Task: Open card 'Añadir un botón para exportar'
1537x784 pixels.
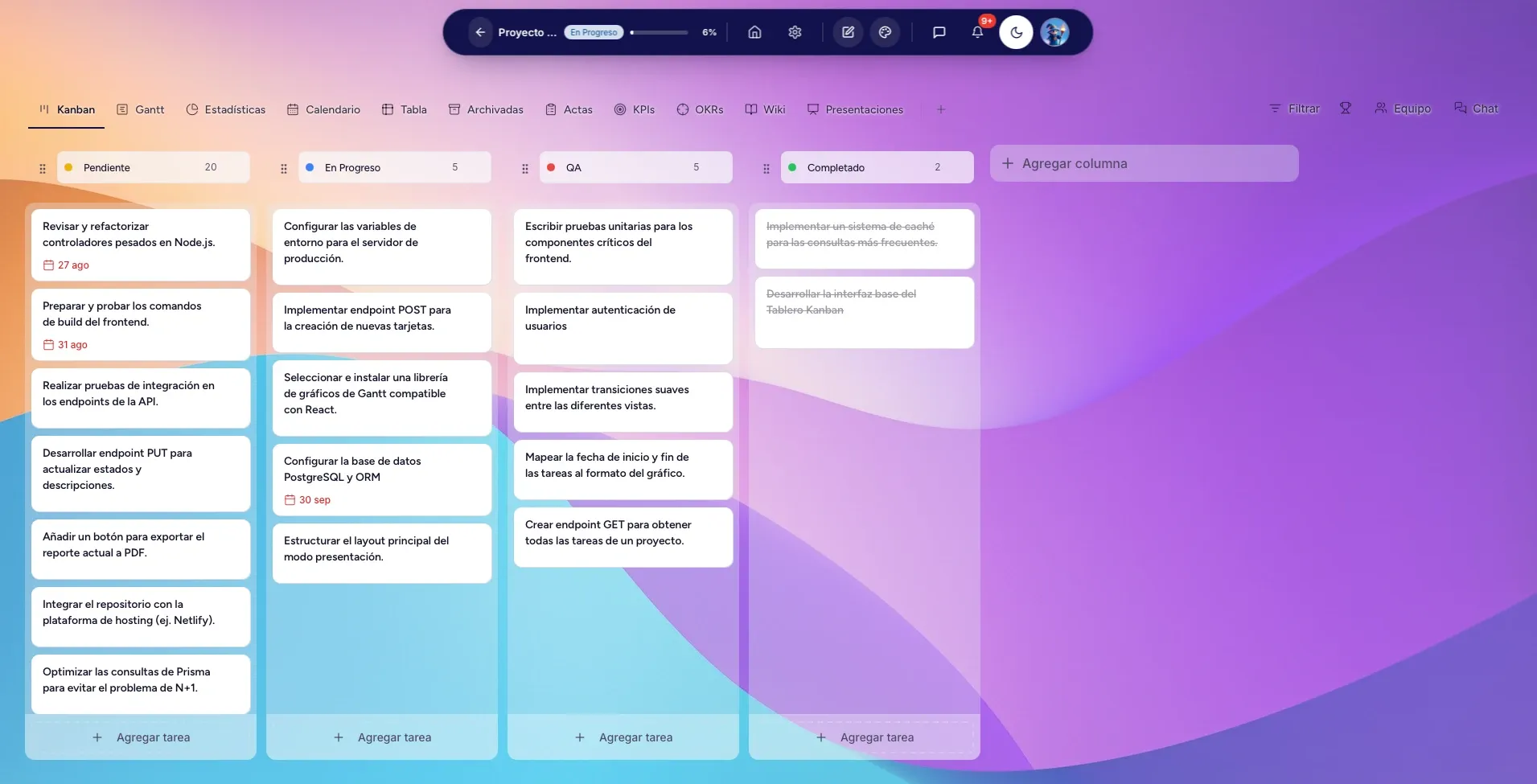Action: [141, 549]
